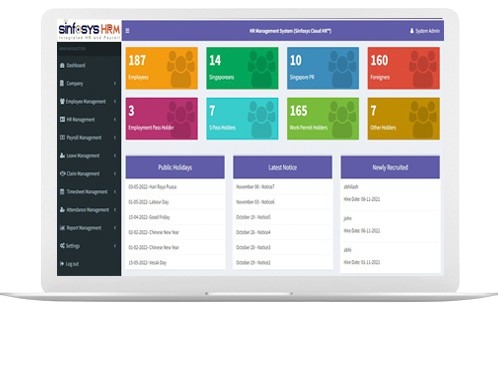498x365 pixels.
Task: Open the Dashboard menu item
Action: (x=89, y=65)
